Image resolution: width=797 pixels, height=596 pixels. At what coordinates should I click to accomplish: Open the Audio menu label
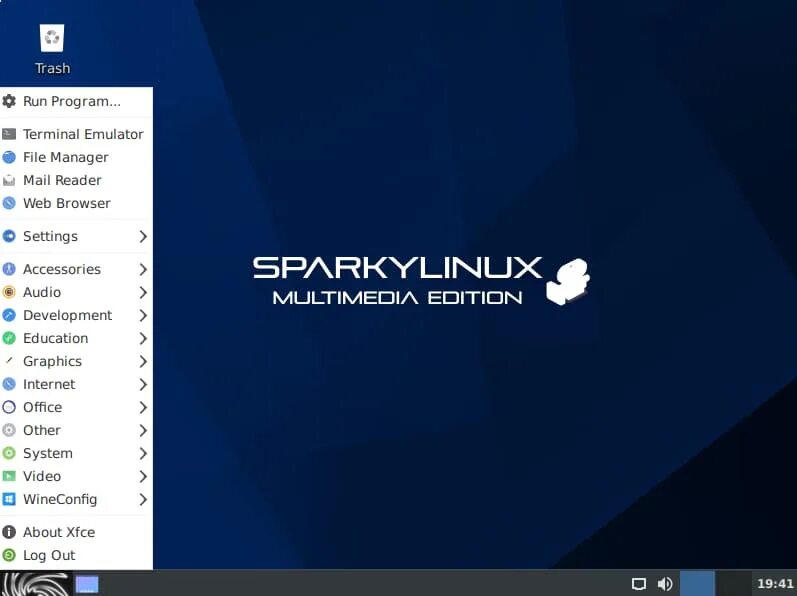(42, 292)
